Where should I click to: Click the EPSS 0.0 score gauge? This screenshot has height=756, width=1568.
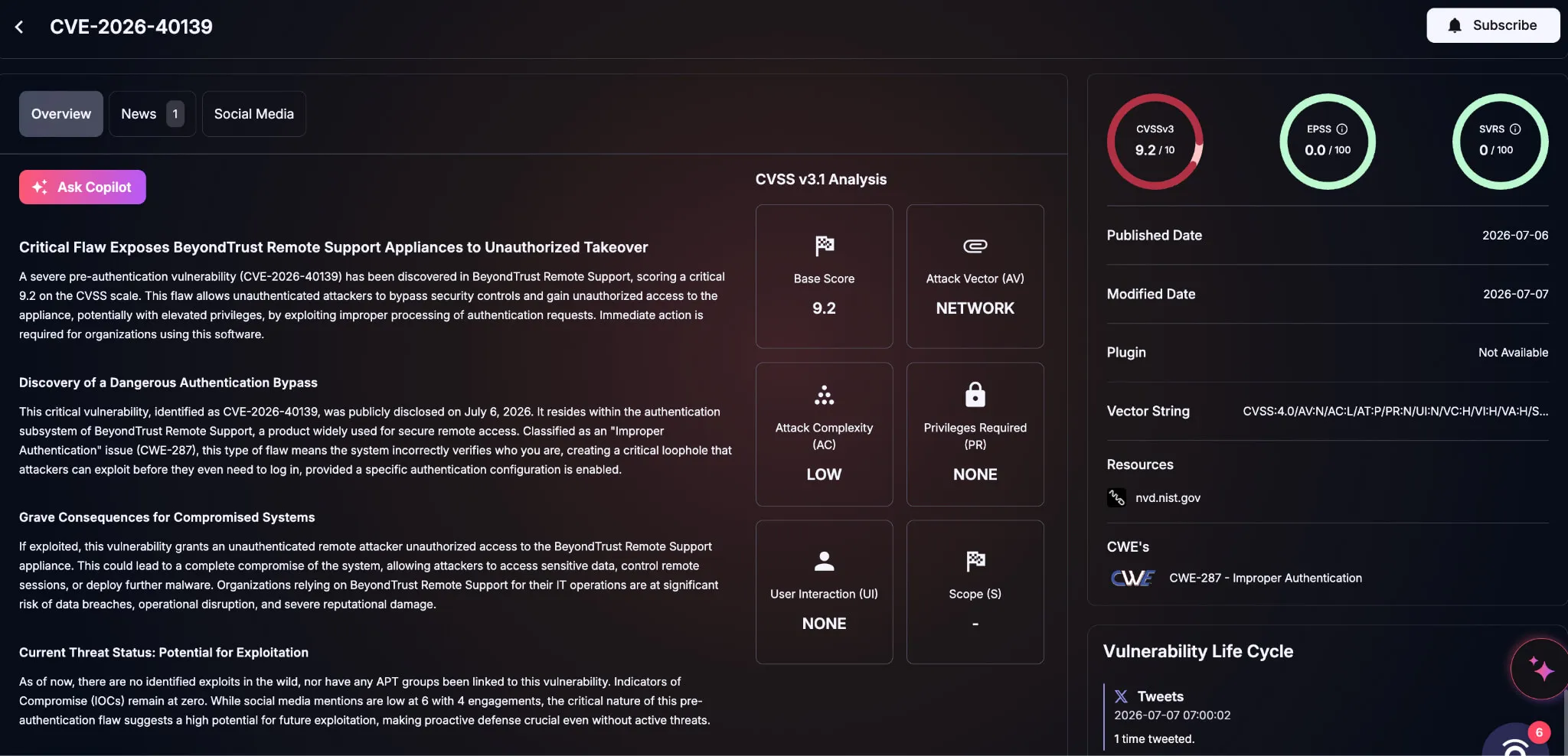(1328, 142)
